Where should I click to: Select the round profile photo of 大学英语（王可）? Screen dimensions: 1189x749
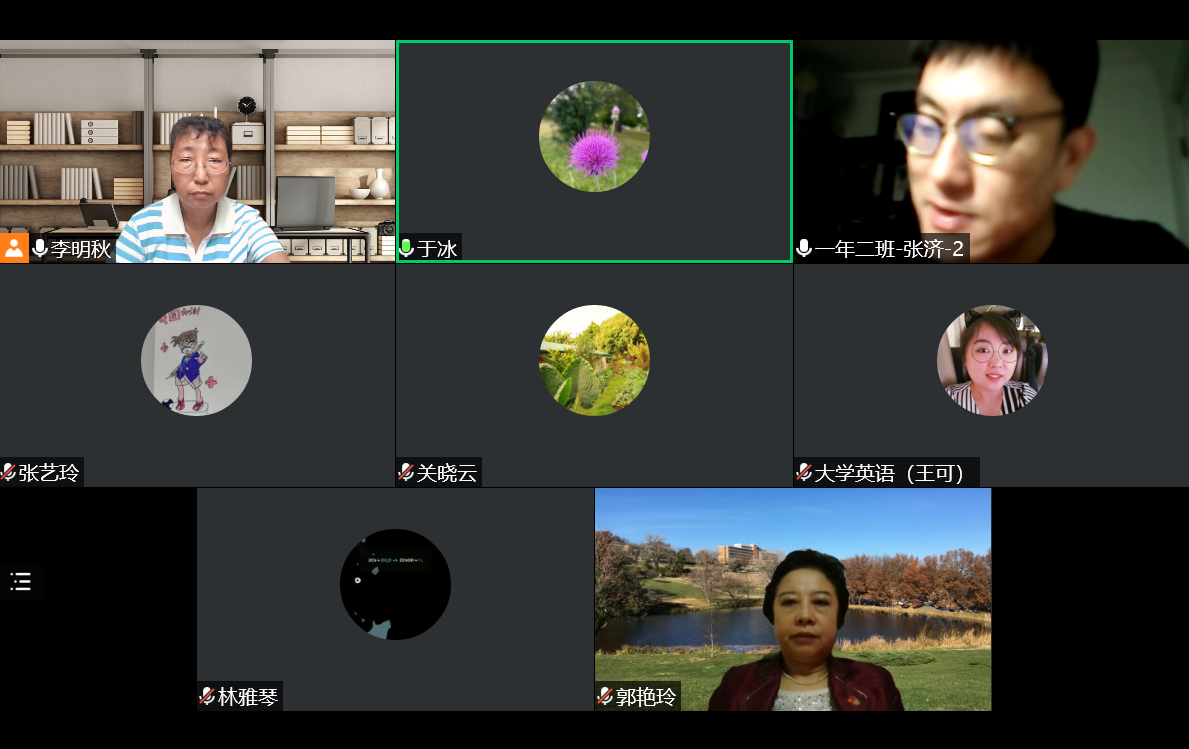(991, 360)
